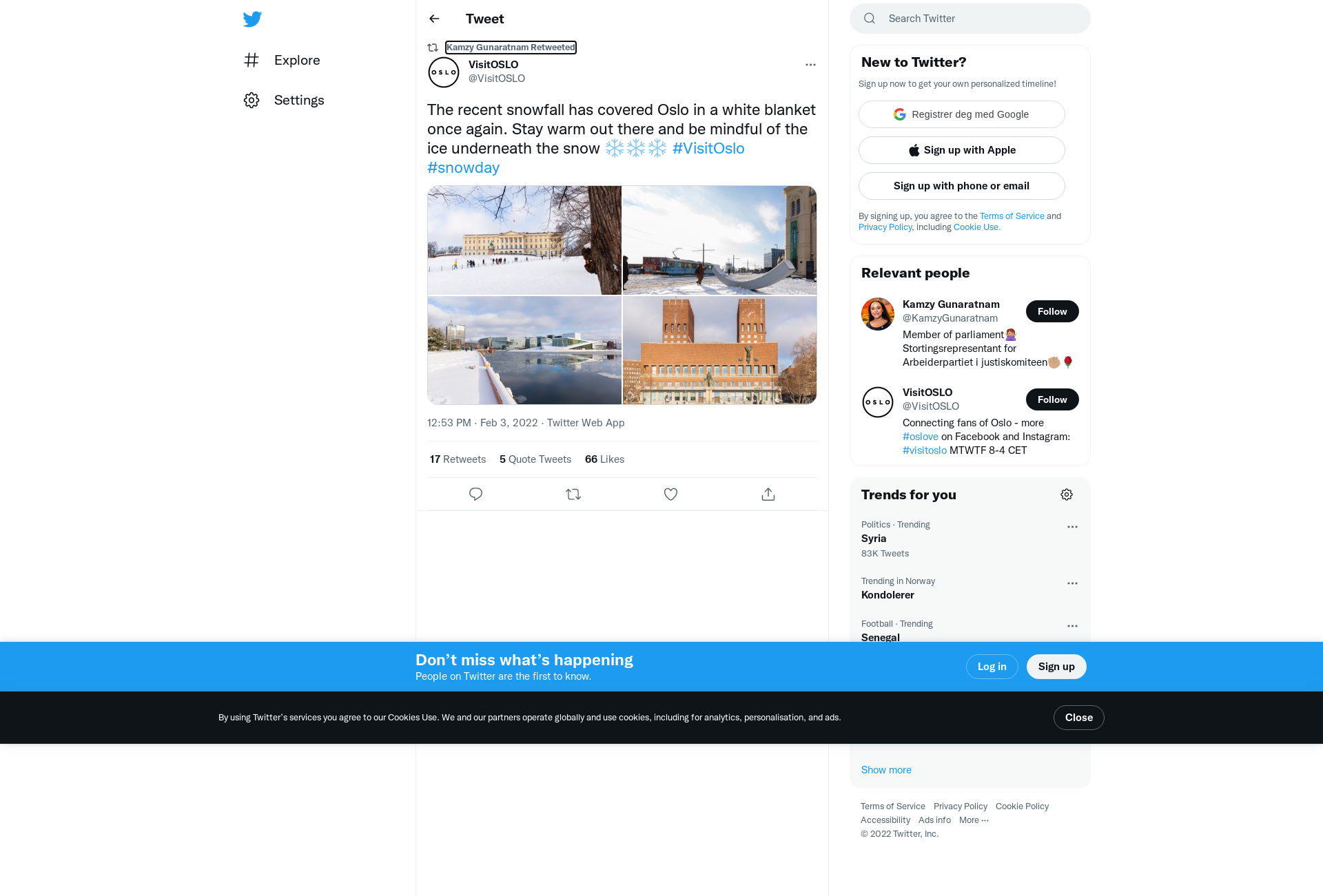Expand the More footer menu
The height and width of the screenshot is (896, 1323).
974,820
